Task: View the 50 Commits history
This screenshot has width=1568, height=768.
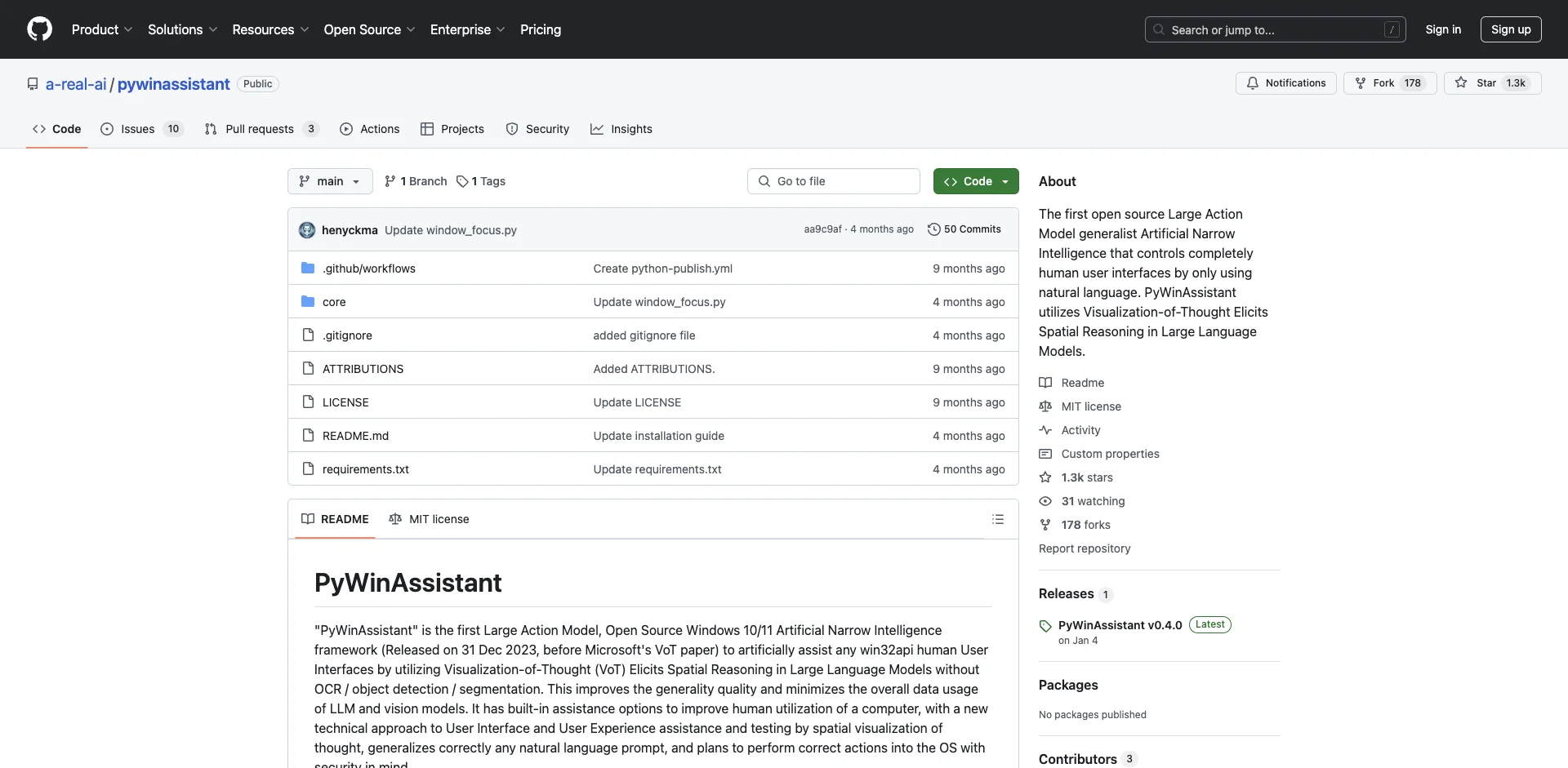Action: 964,229
